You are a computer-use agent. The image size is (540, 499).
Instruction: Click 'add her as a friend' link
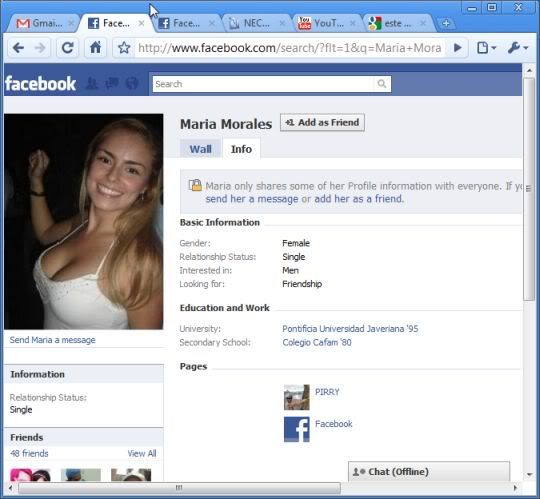358,199
